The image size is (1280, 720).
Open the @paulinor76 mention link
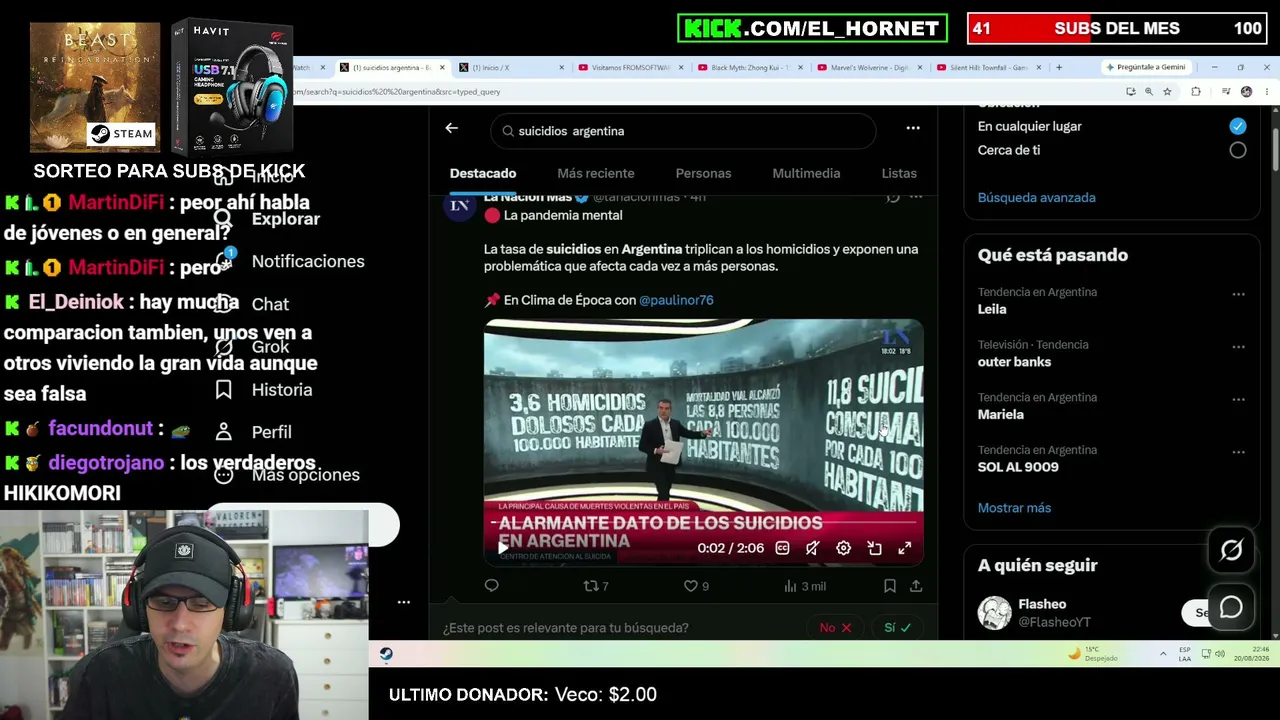pos(676,300)
